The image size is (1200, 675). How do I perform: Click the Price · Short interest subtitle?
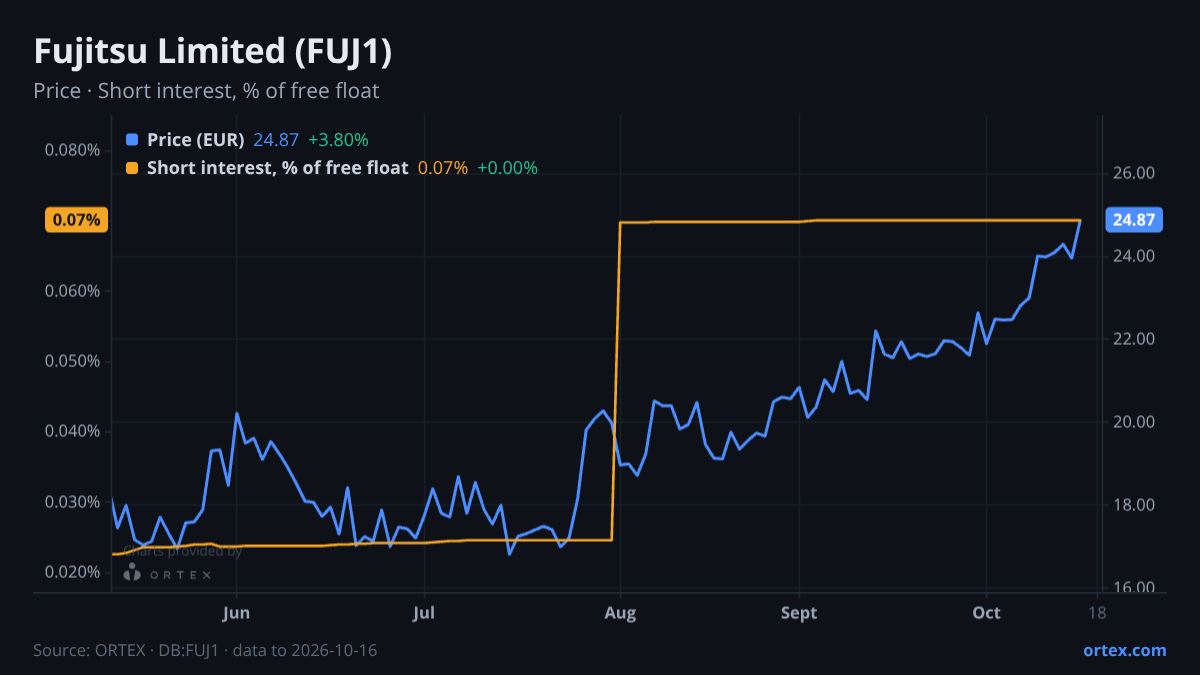click(206, 91)
